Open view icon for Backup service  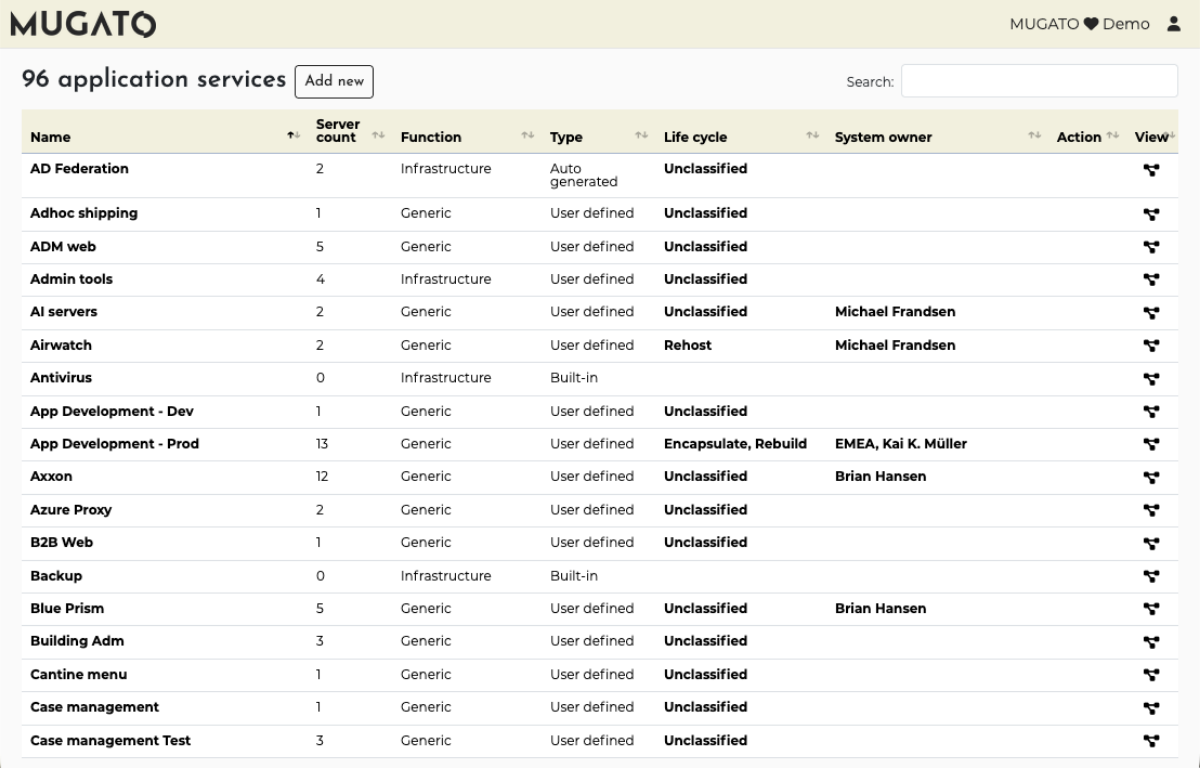(x=1151, y=577)
